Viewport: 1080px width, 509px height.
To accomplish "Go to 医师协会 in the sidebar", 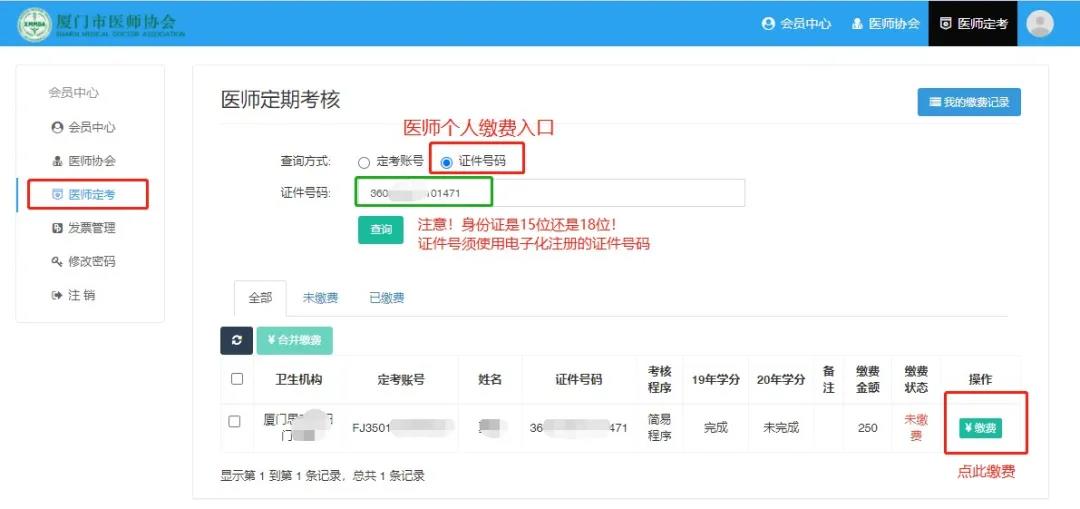I will [84, 161].
